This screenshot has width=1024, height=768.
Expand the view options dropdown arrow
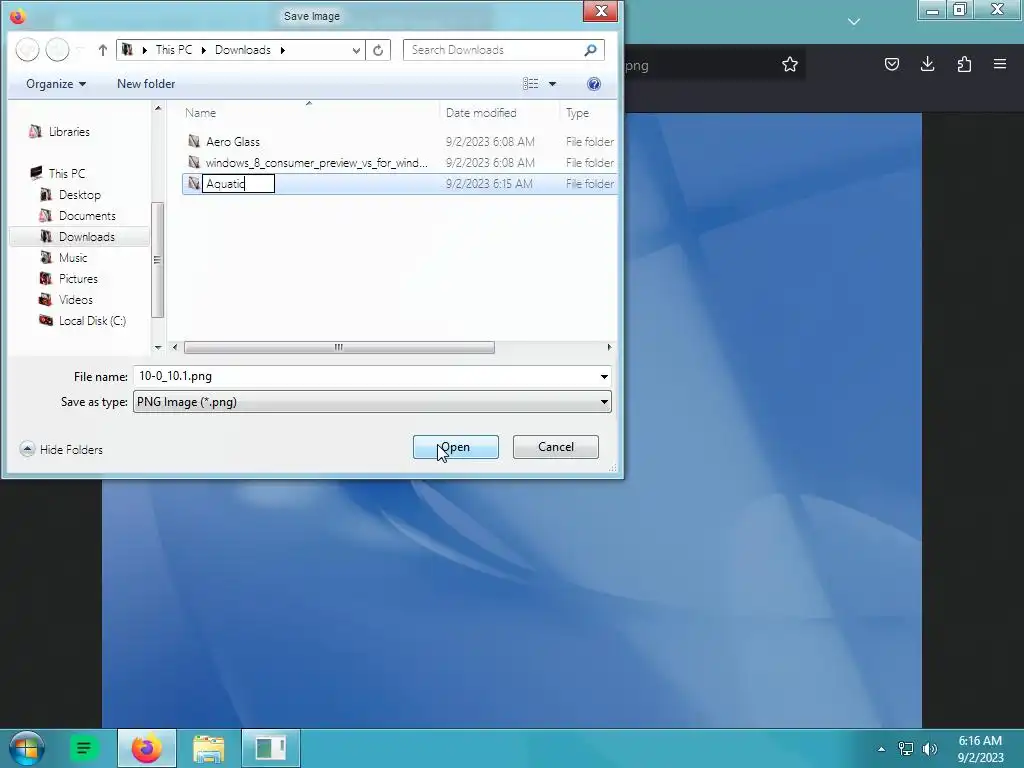552,84
